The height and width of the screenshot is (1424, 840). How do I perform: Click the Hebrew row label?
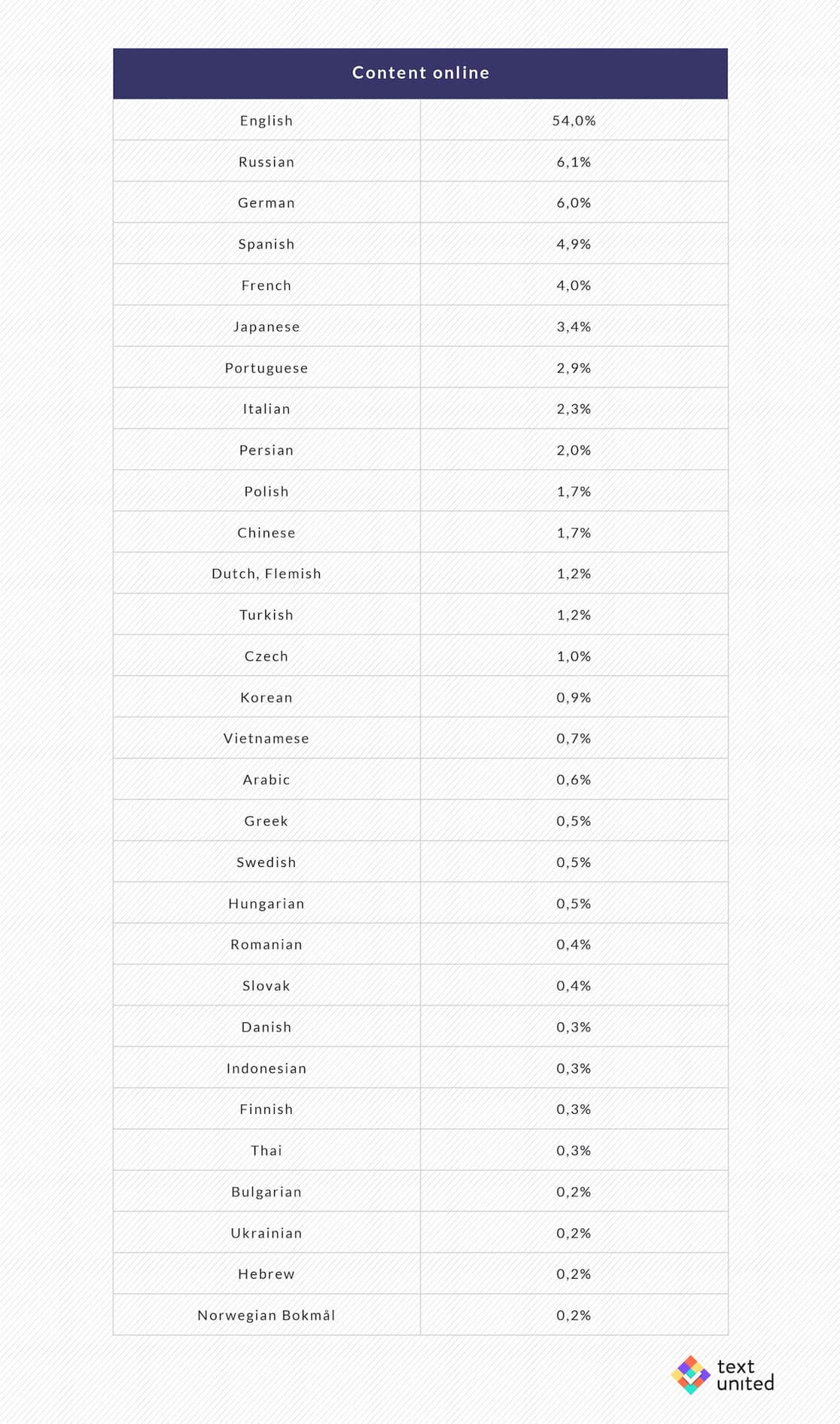[266, 1274]
